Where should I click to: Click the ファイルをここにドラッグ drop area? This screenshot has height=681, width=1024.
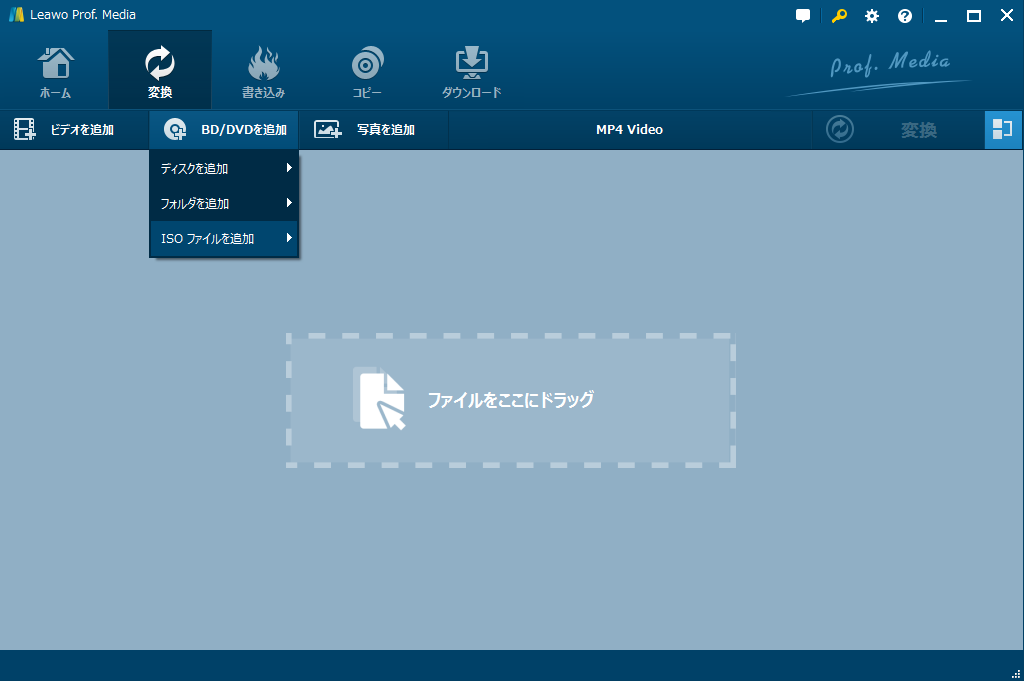coord(511,400)
